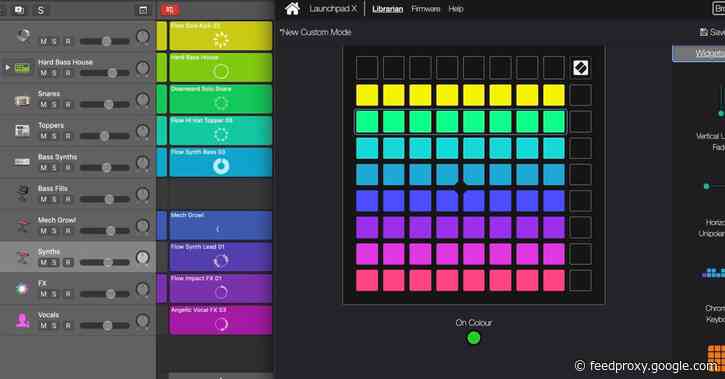Trigger the Flow Synth Lead 01 cell
Viewport: 725px width, 379px height.
click(x=221, y=257)
